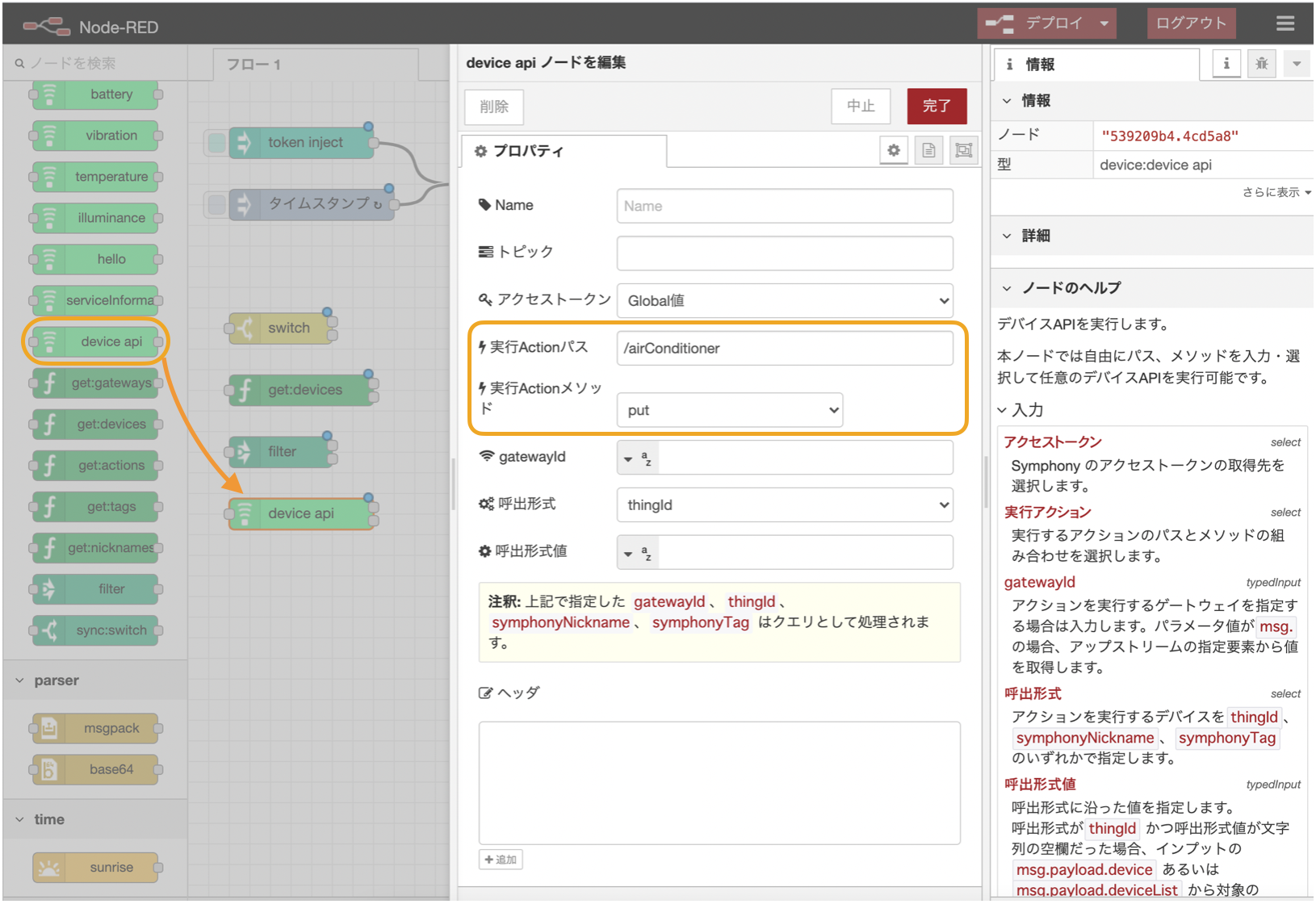
Task: Select the filter palette node
Action: point(95,588)
